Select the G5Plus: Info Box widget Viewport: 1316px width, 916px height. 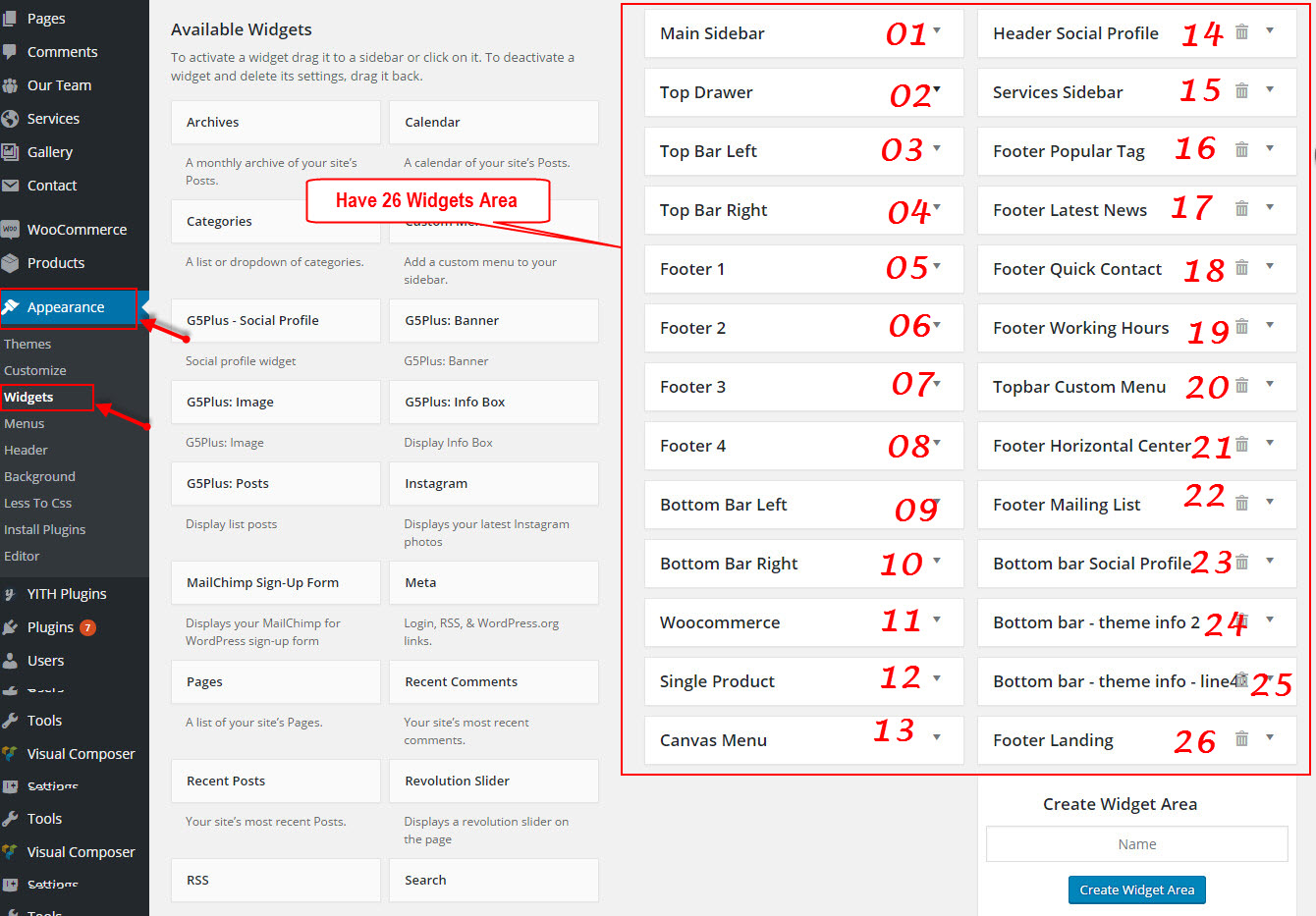click(494, 402)
